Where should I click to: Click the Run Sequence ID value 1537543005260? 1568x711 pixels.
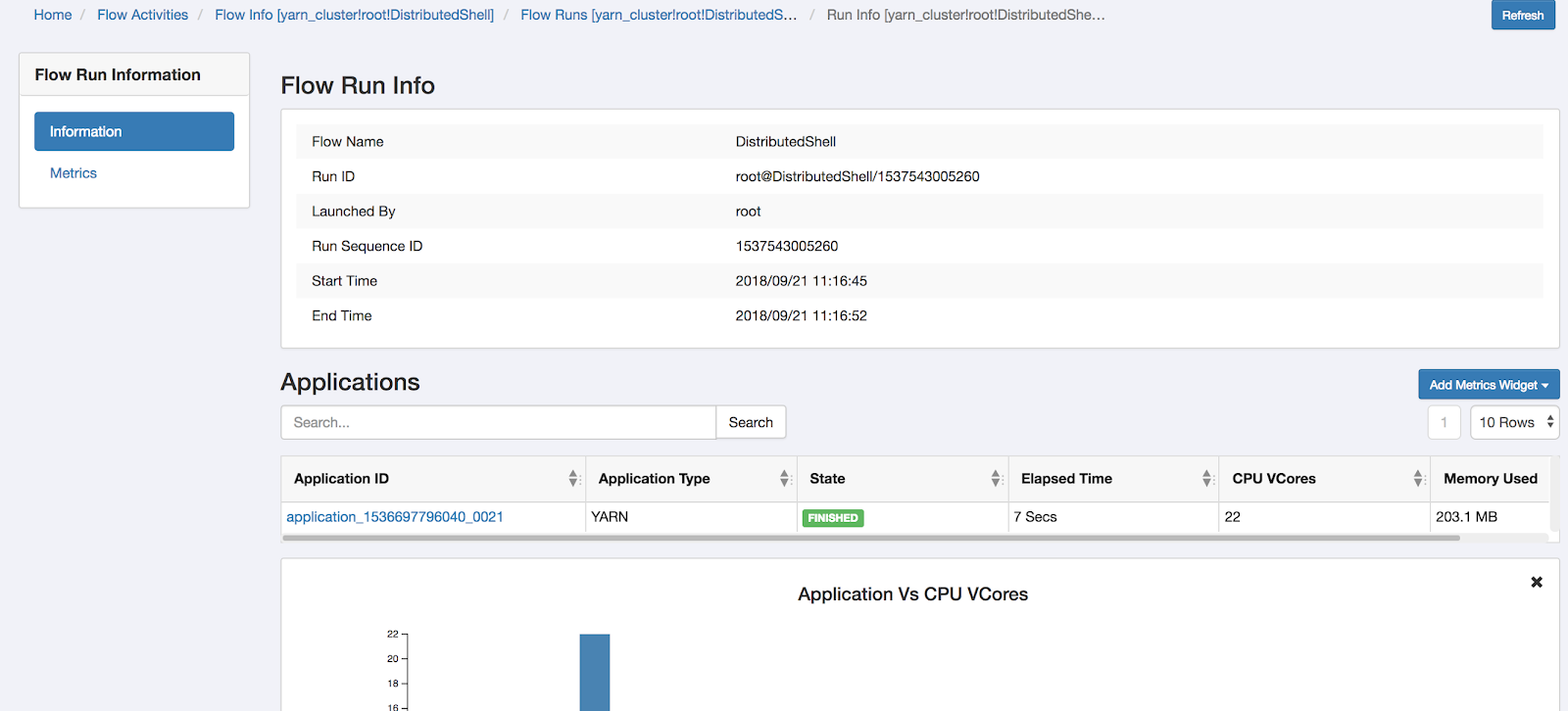coord(787,246)
